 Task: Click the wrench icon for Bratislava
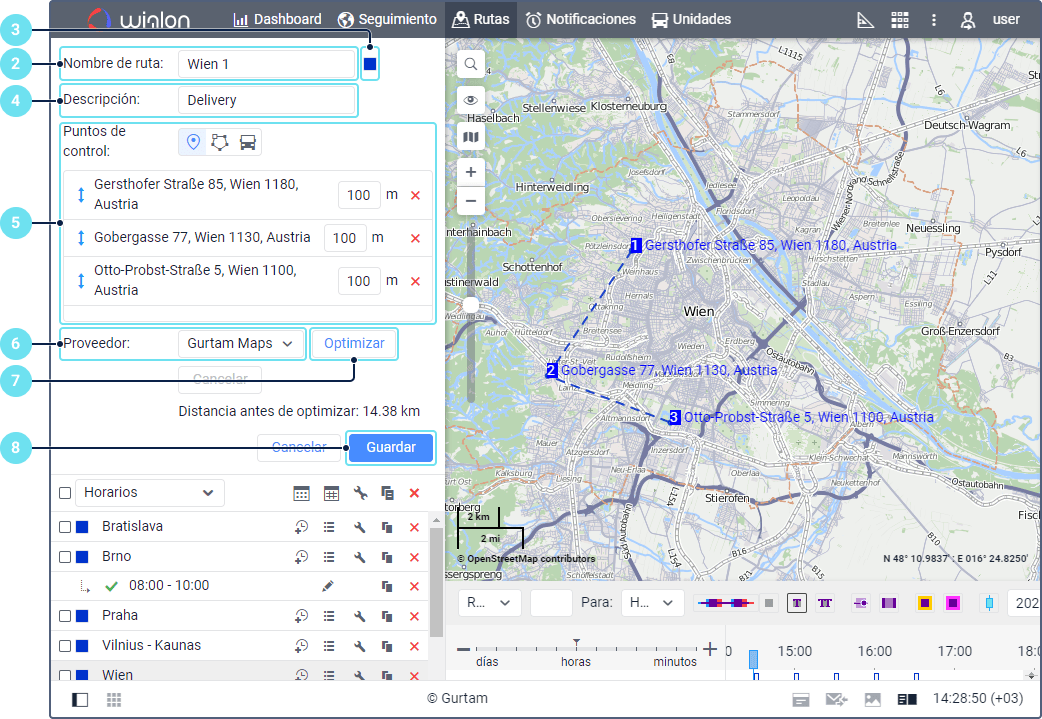click(360, 527)
